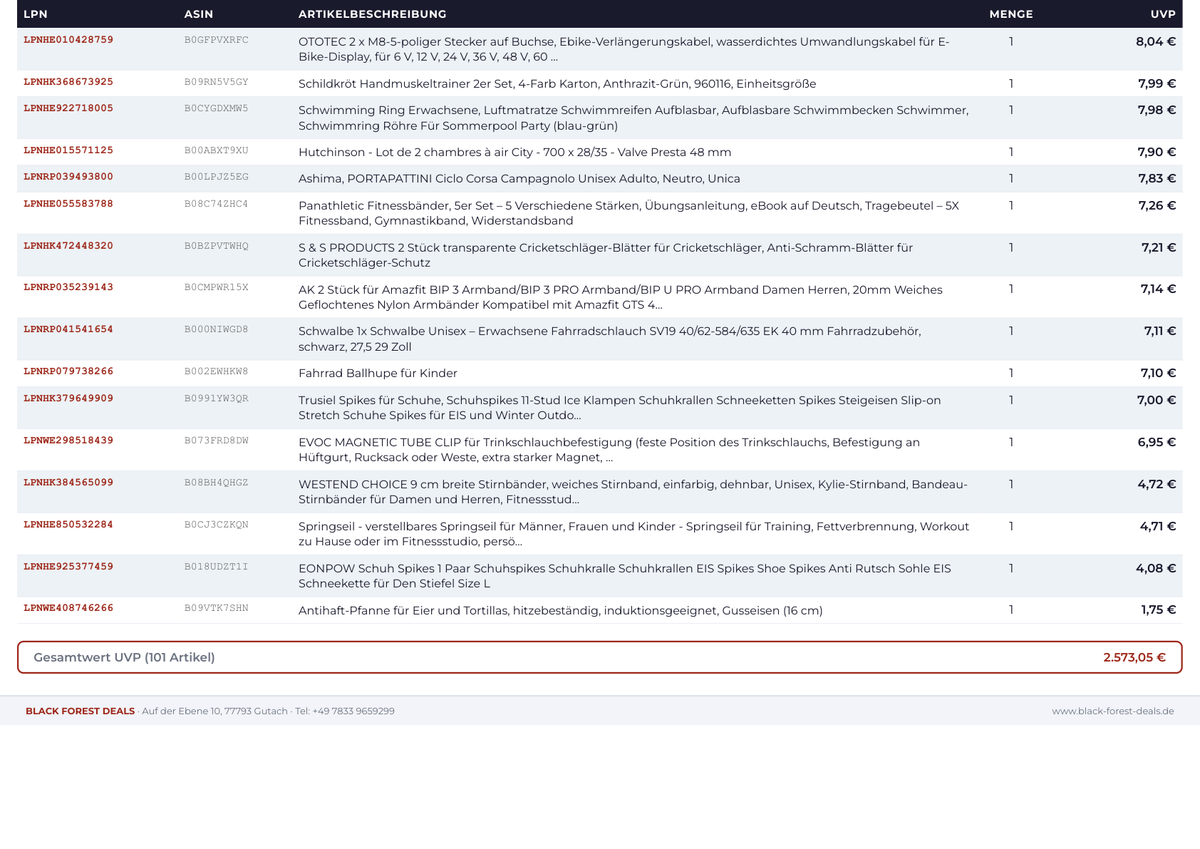This screenshot has width=1200, height=849.
Task: Click the UVP column header
Action: point(1163,14)
